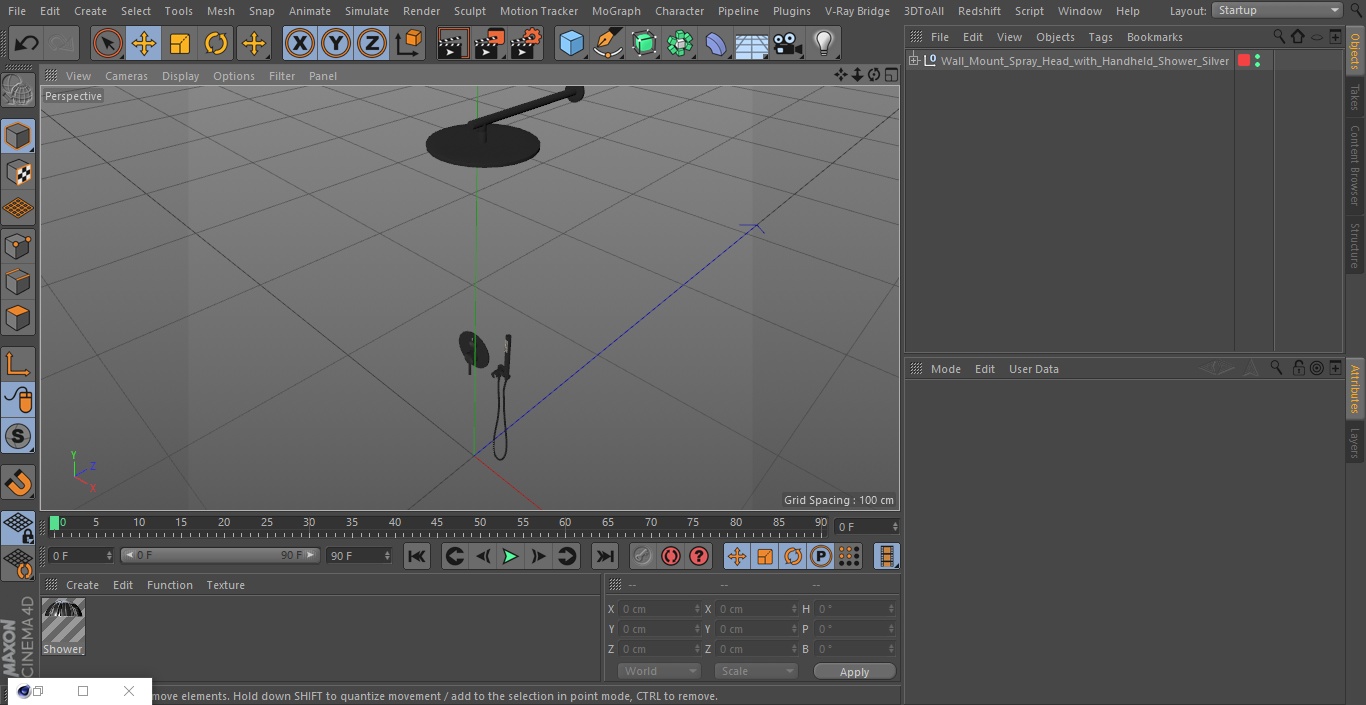This screenshot has width=1366, height=705.
Task: Open viewport Cameras menu
Action: (126, 76)
